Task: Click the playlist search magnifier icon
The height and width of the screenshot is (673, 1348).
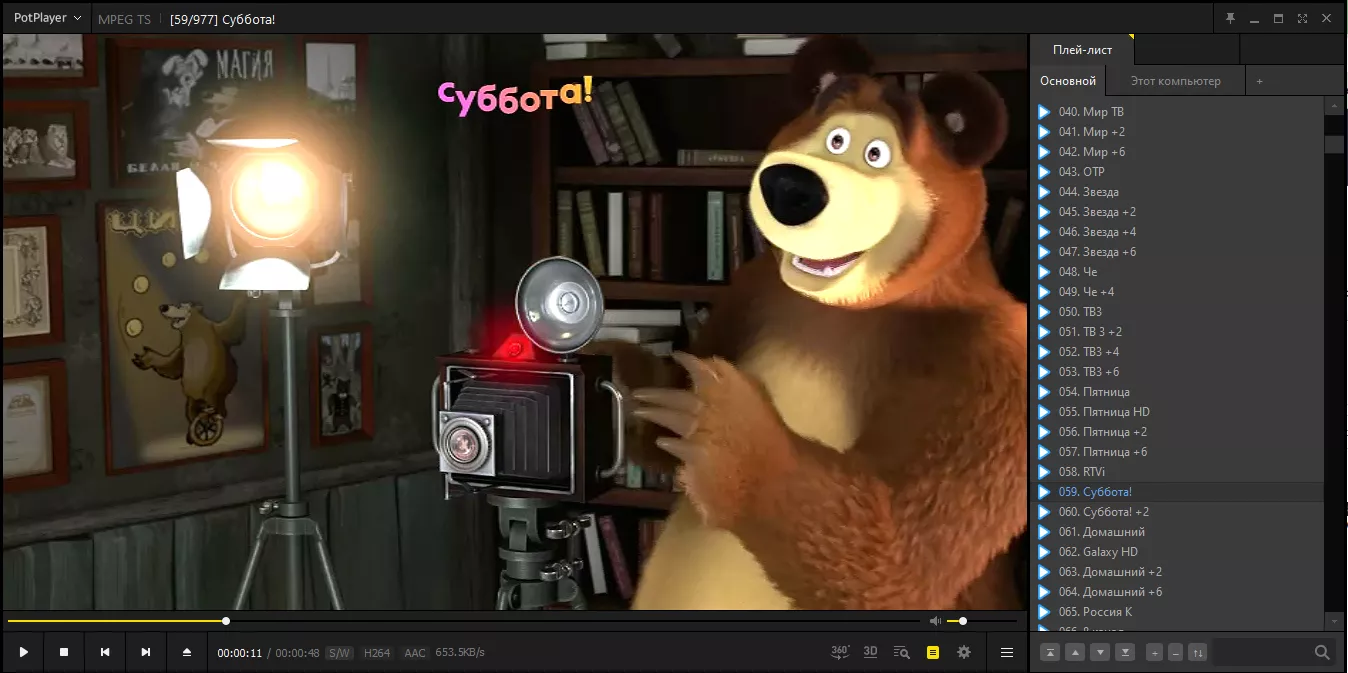Action: point(1322,653)
